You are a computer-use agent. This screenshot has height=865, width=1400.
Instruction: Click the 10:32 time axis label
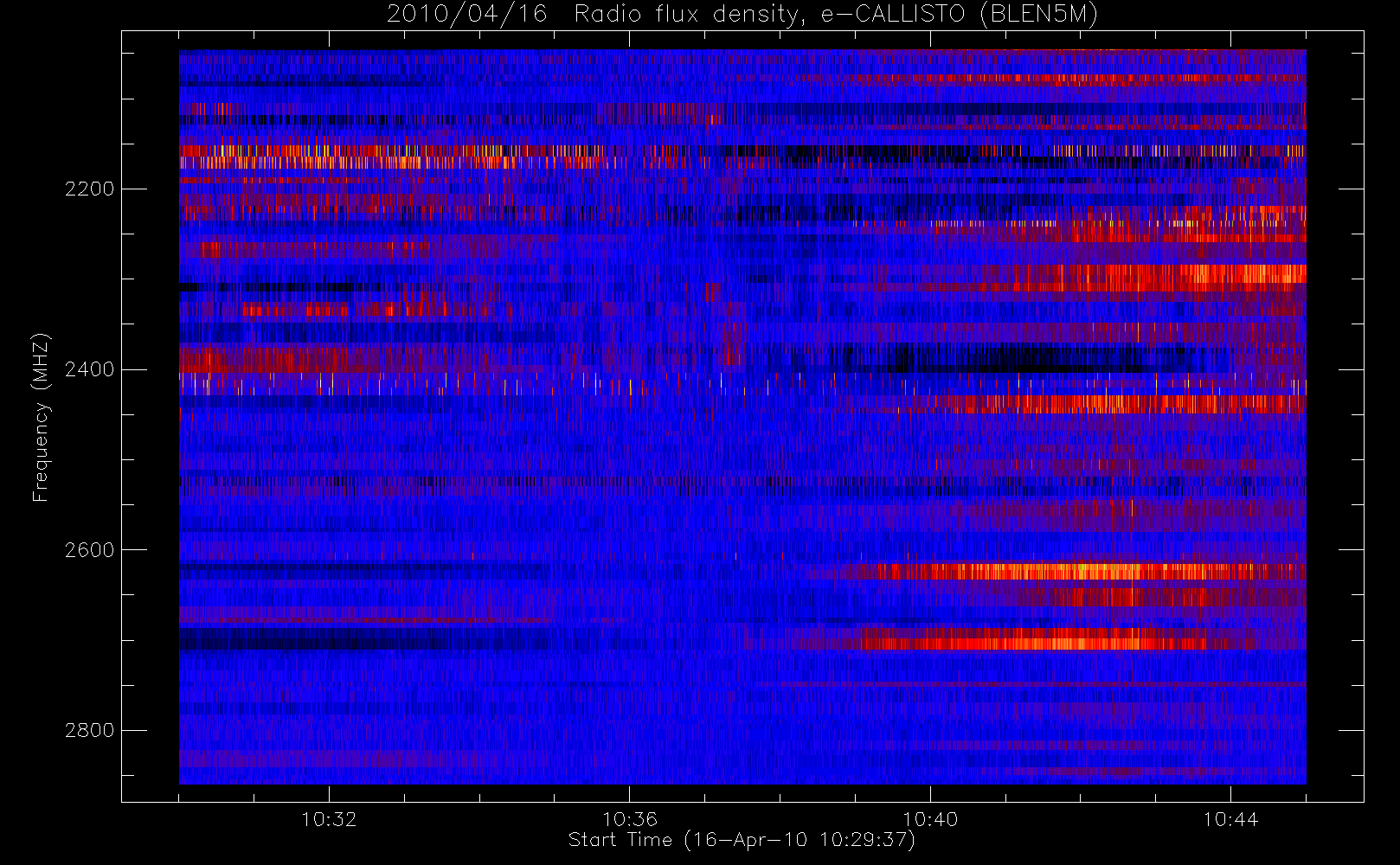tap(329, 819)
